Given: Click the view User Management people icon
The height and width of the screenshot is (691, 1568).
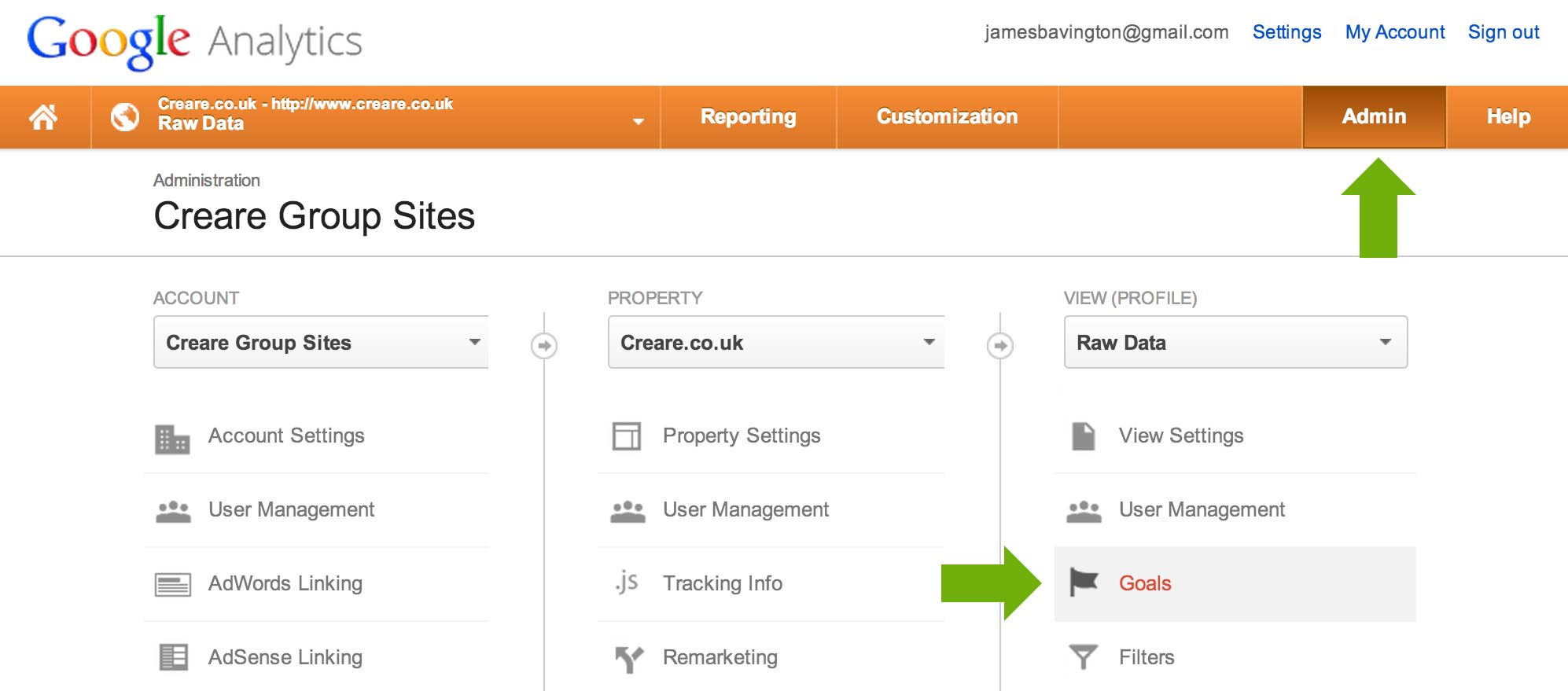Looking at the screenshot, I should pos(1084,512).
